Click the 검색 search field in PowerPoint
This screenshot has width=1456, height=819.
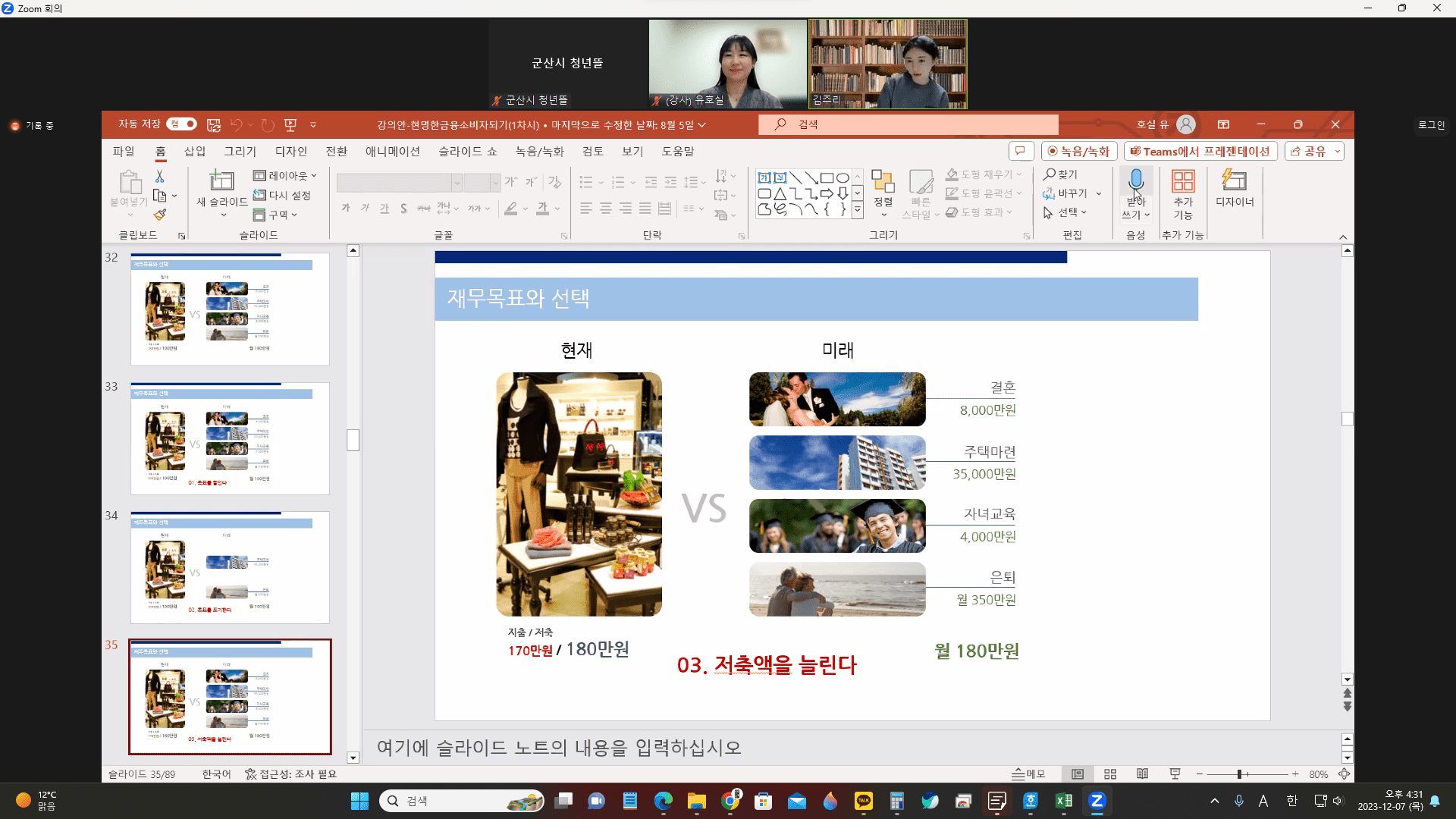[908, 124]
